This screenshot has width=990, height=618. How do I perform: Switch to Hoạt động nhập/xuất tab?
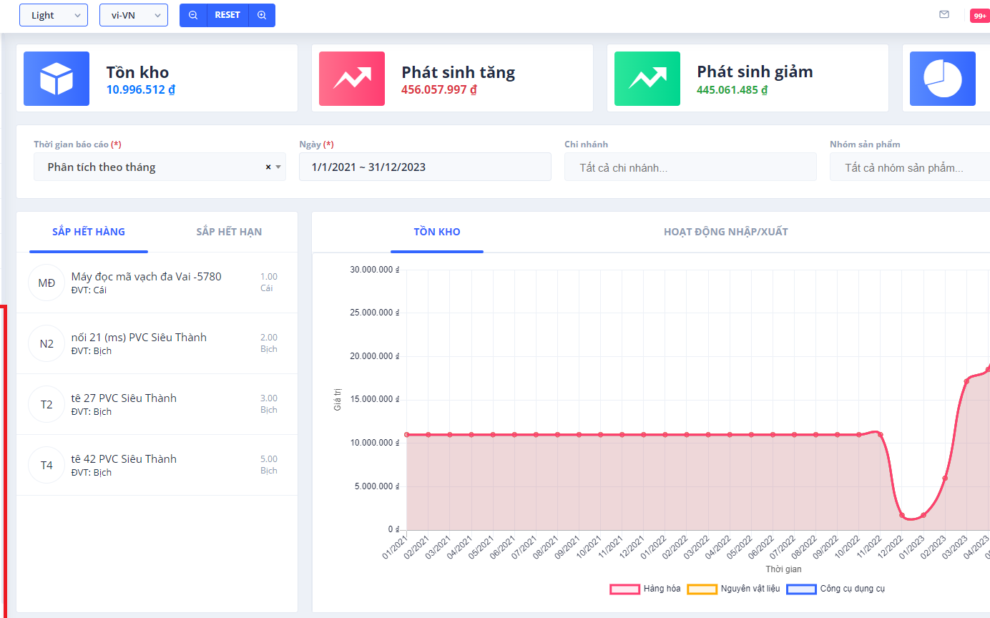click(725, 232)
